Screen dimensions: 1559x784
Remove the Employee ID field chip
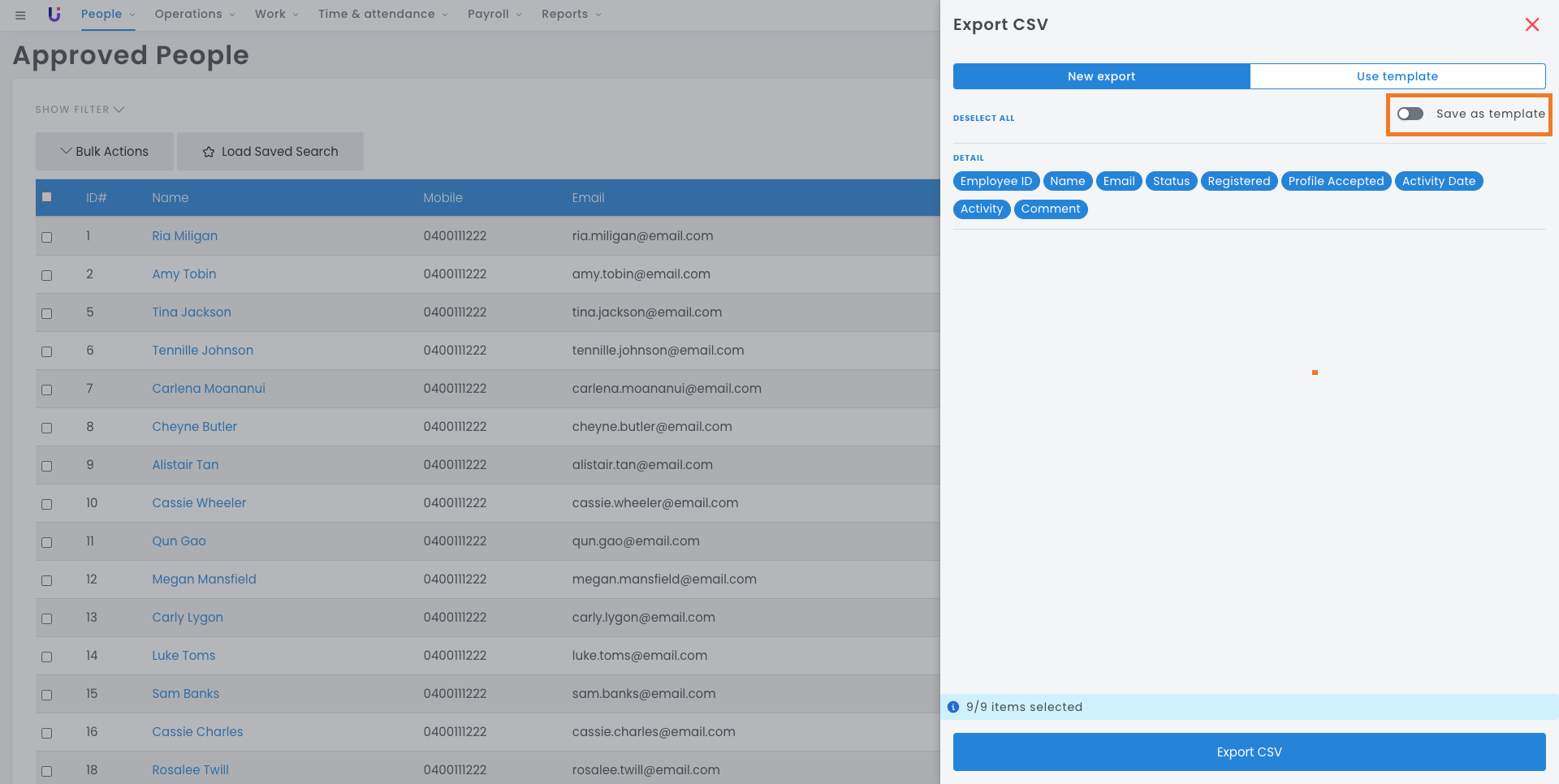995,181
